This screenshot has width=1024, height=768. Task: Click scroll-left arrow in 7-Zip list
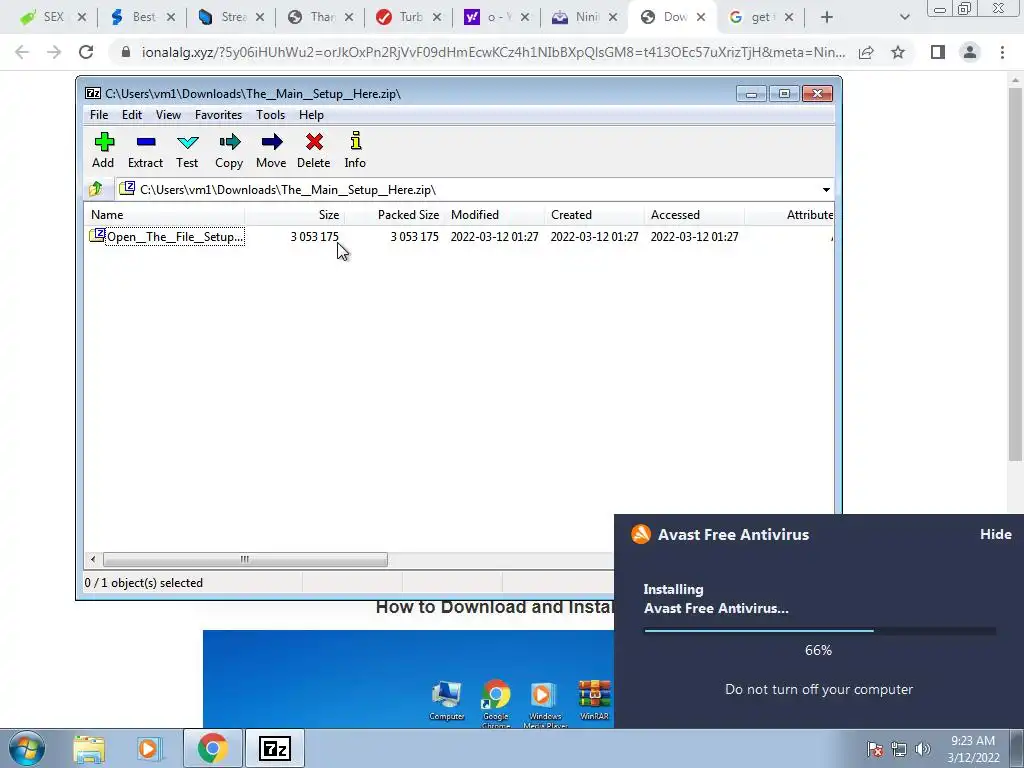[93, 560]
